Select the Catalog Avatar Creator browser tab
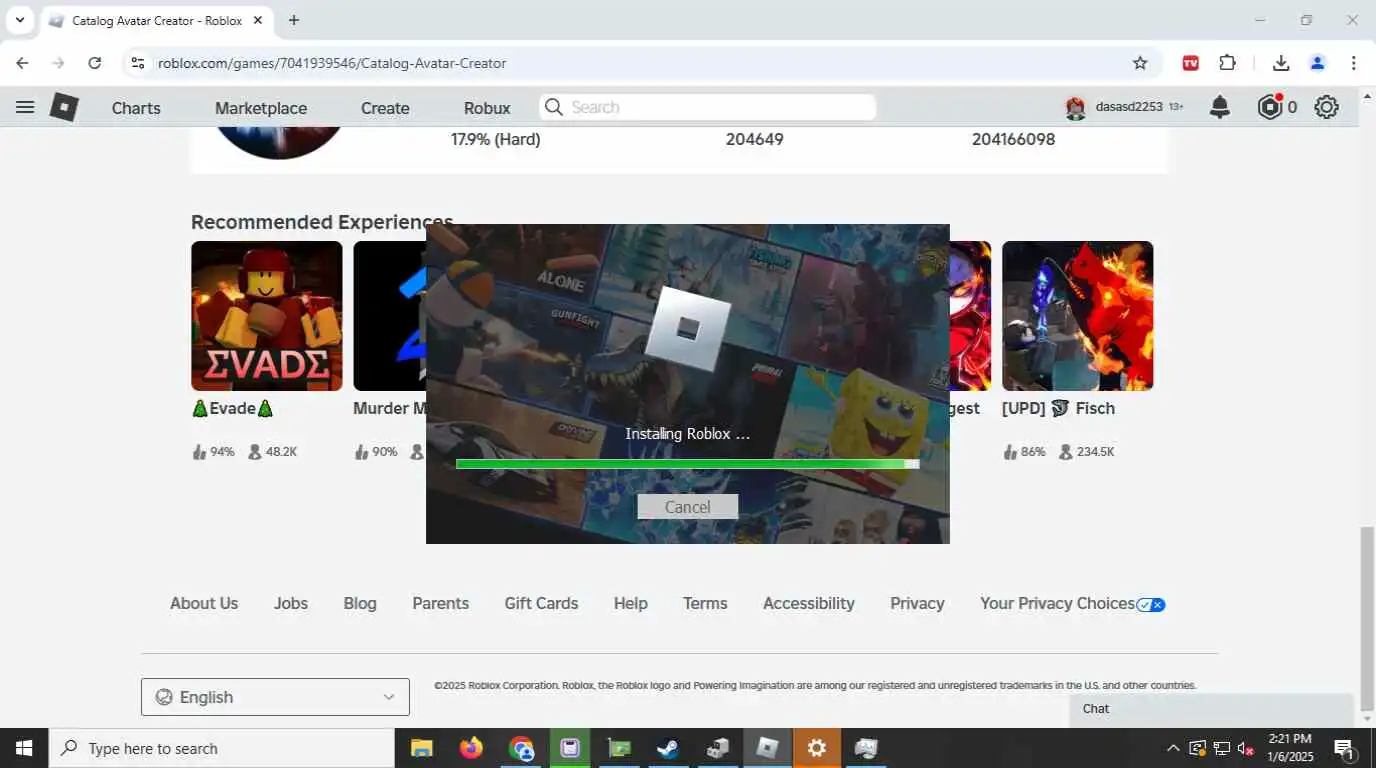Screen dimensions: 1376x768 tap(155, 21)
